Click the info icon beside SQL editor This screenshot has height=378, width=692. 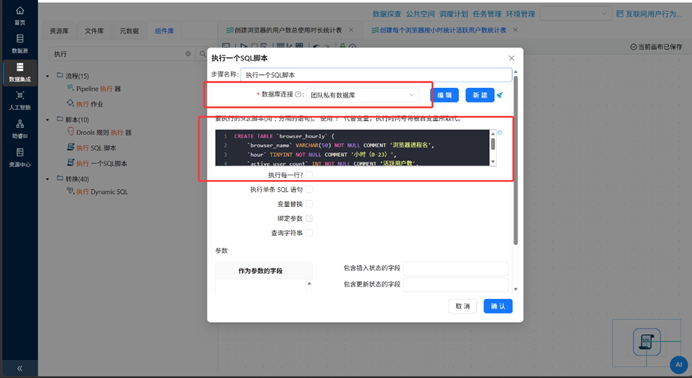pos(500,132)
